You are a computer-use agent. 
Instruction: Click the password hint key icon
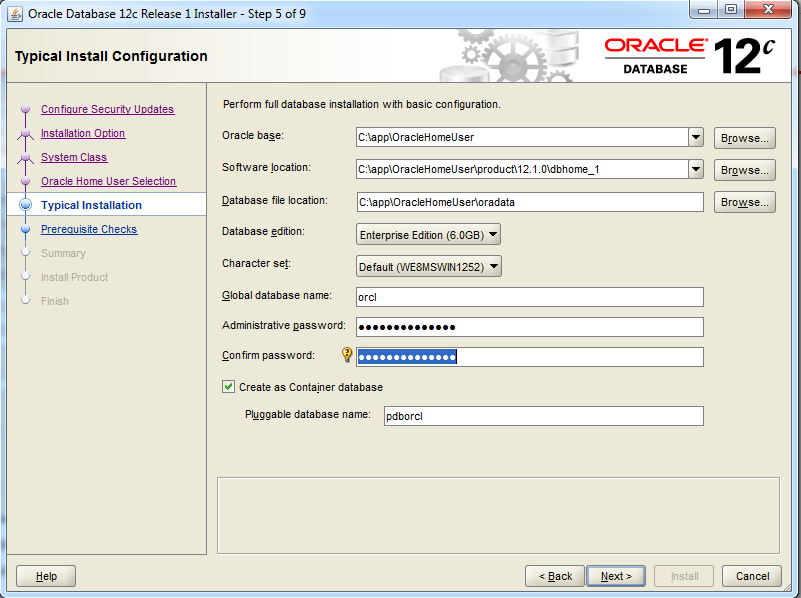click(347, 355)
